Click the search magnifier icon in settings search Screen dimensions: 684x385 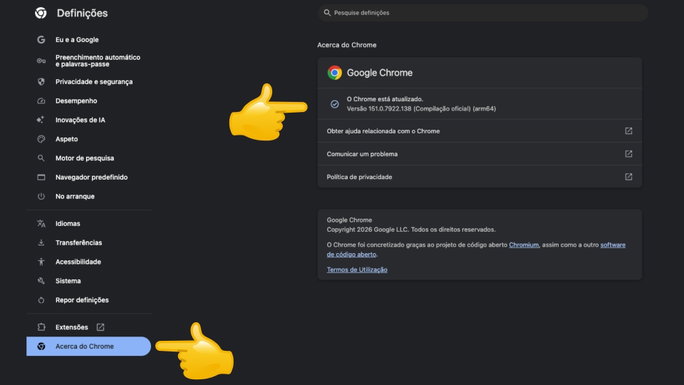pyautogui.click(x=327, y=13)
